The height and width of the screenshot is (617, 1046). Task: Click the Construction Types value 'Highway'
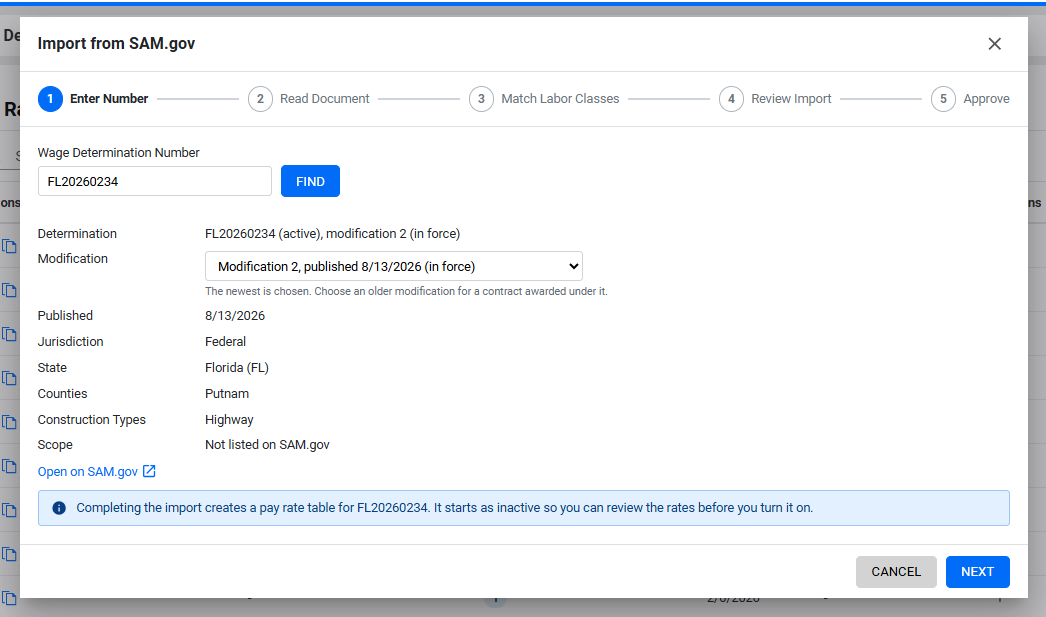(229, 420)
